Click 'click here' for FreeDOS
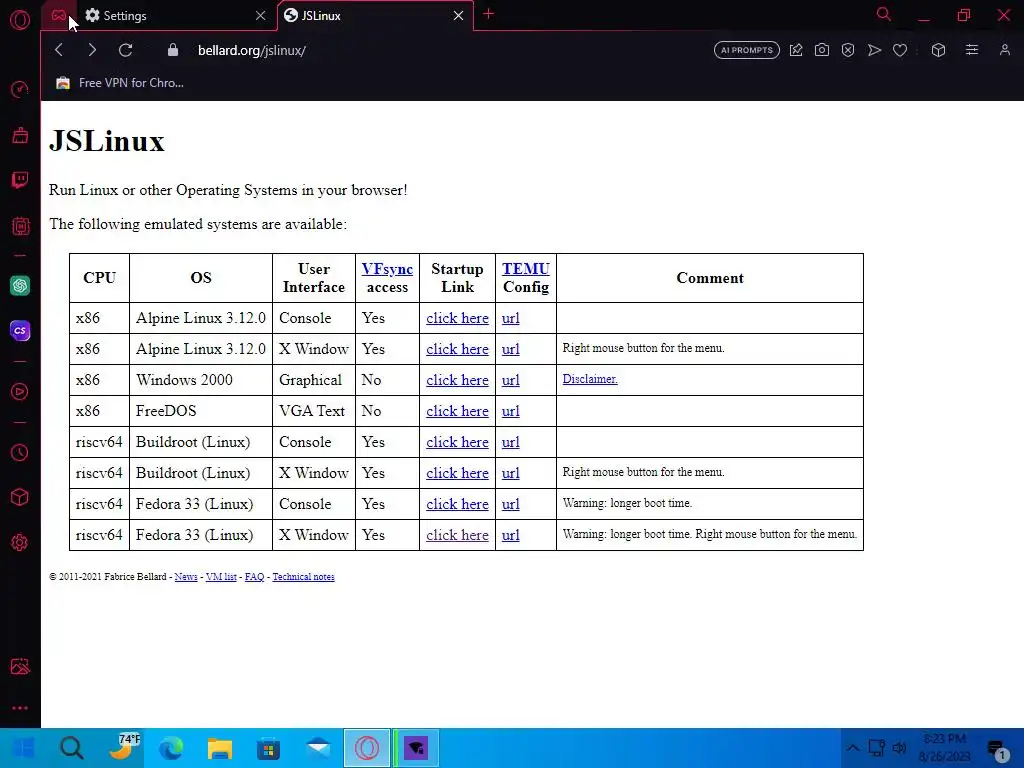 pos(457,411)
